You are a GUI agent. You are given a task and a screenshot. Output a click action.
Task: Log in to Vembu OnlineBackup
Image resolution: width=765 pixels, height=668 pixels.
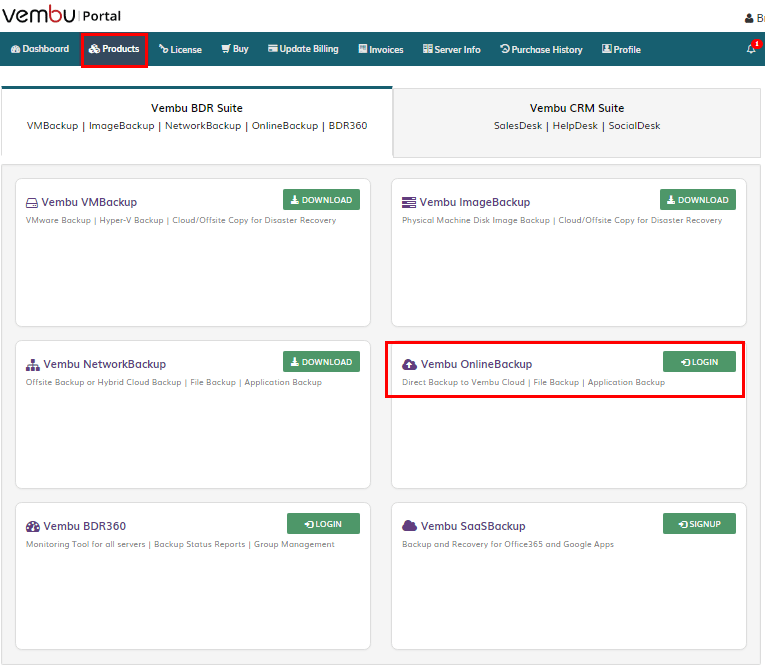coord(699,362)
